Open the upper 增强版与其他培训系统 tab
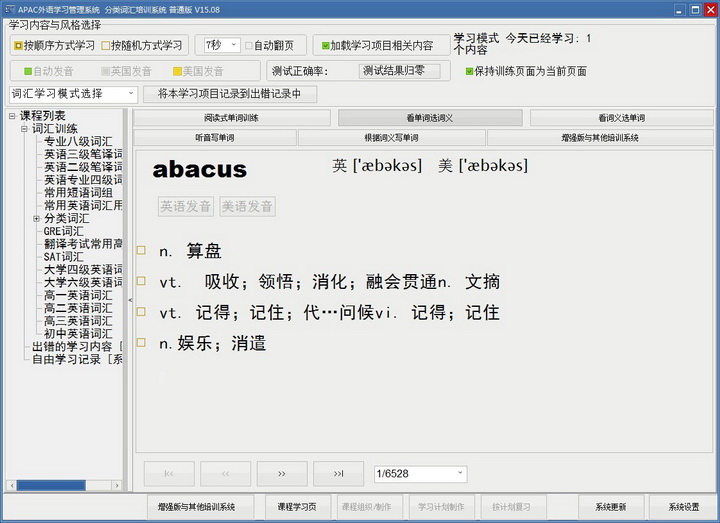720x523 pixels. click(x=600, y=138)
